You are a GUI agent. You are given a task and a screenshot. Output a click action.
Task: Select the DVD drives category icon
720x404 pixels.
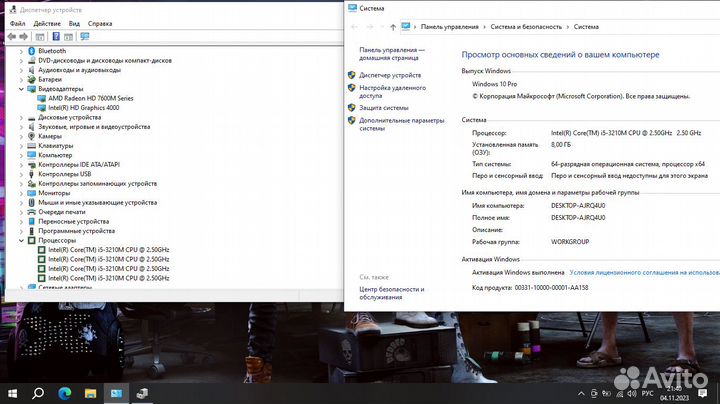[x=31, y=61]
